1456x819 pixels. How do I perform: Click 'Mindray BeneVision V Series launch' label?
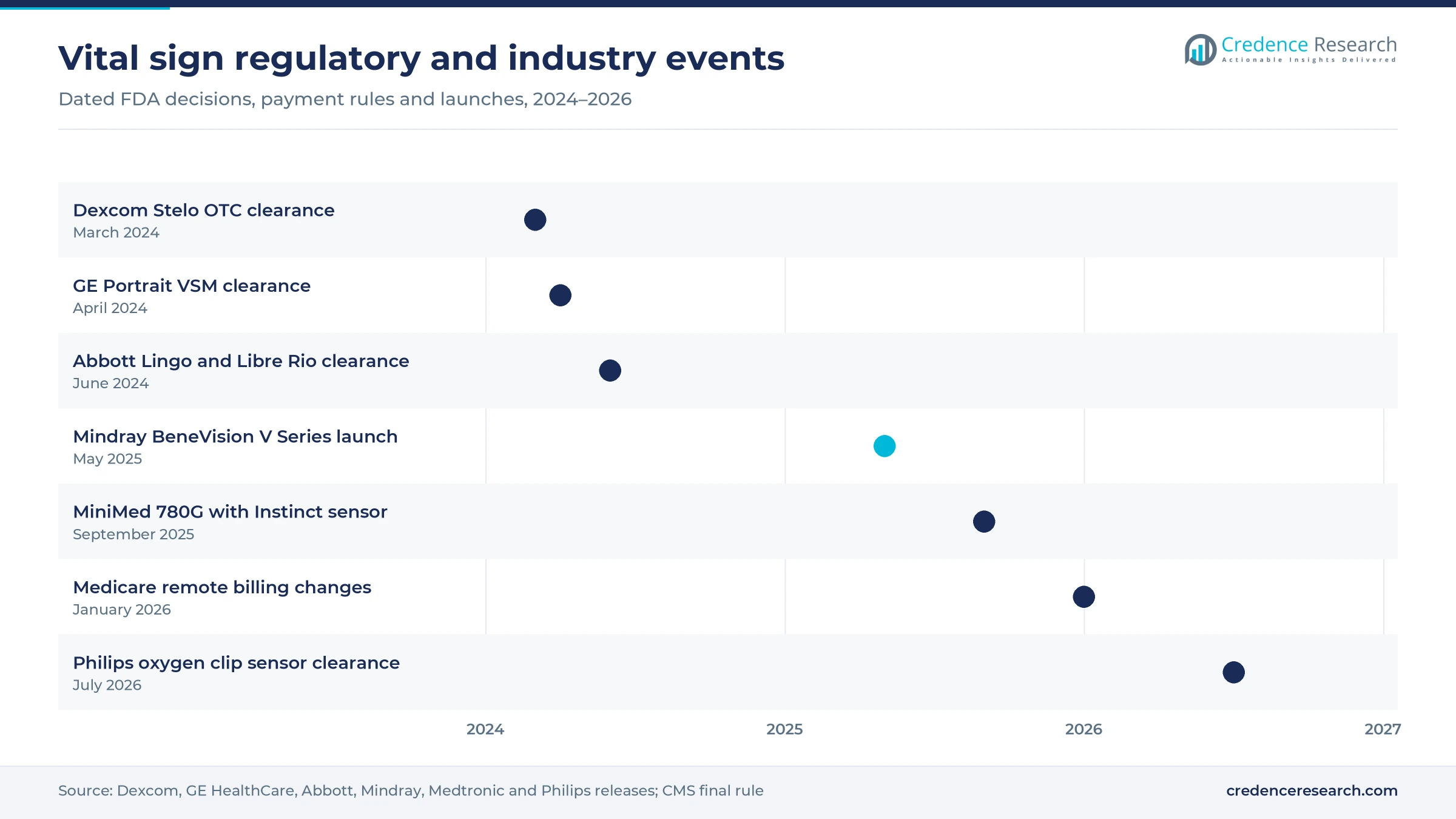[x=235, y=436]
